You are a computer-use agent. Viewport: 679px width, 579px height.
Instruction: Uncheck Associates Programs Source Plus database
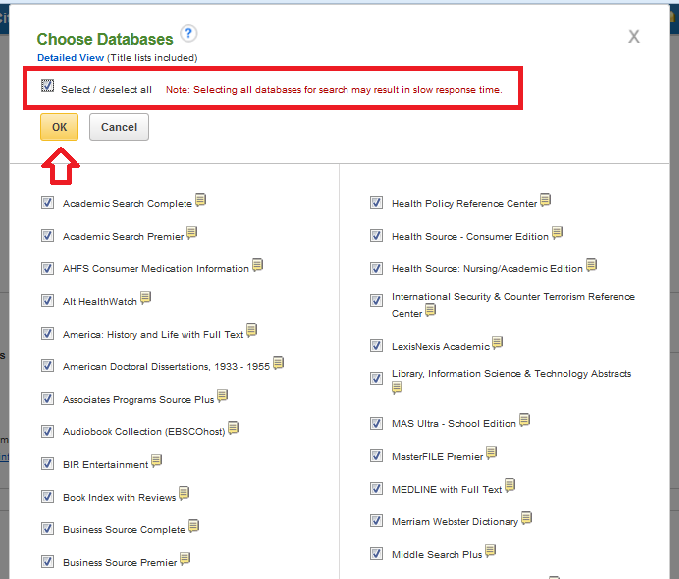pos(47,398)
